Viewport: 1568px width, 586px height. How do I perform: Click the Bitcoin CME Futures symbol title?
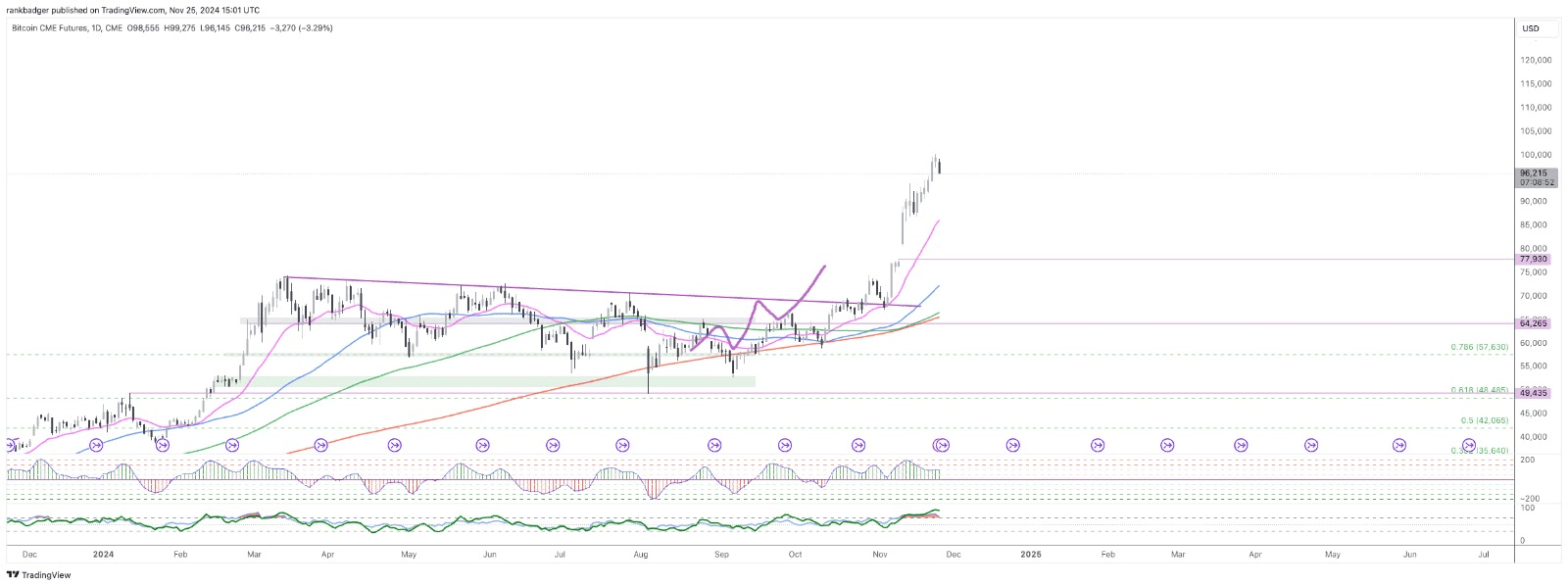click(x=49, y=28)
